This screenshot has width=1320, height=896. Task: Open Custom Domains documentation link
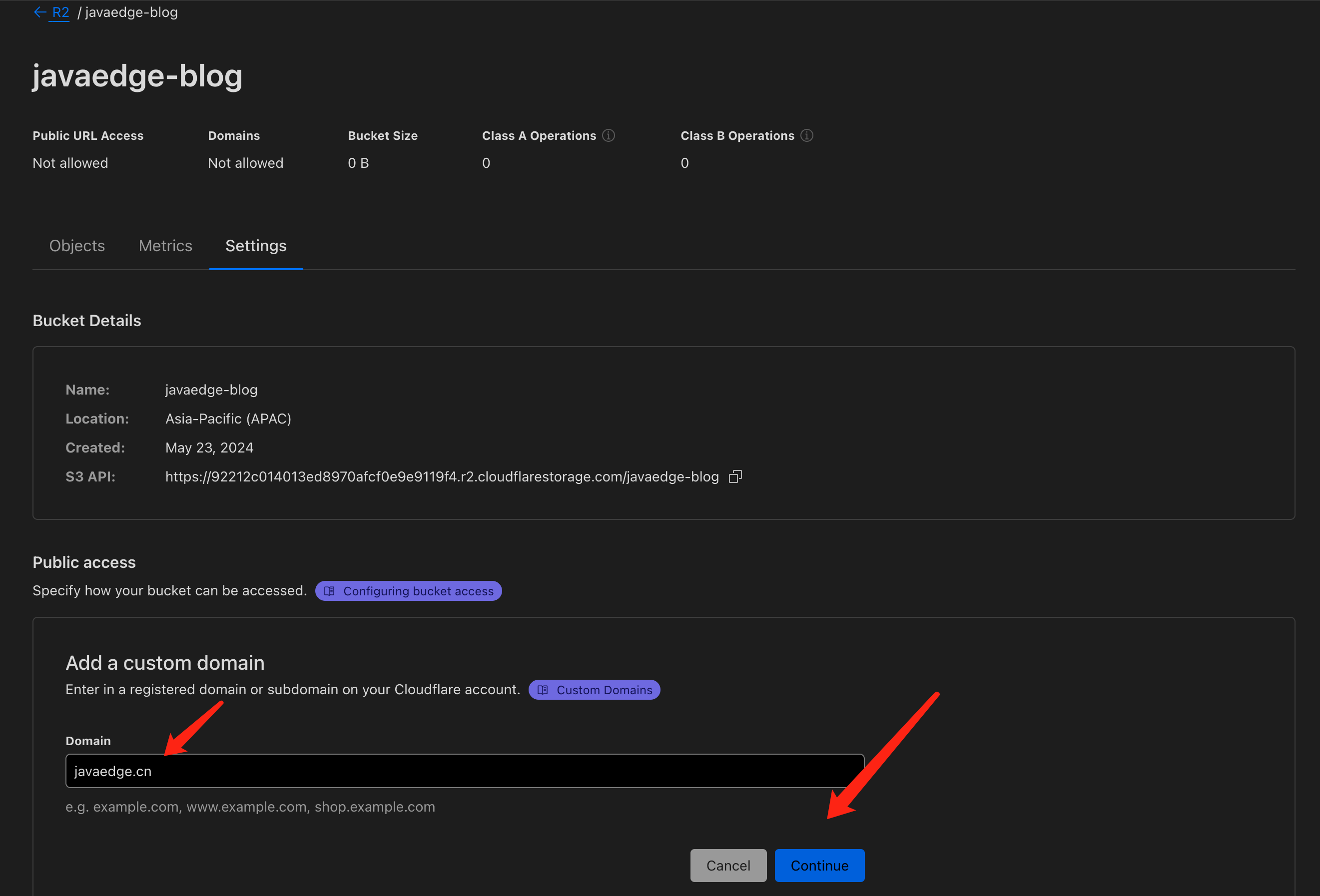594,690
